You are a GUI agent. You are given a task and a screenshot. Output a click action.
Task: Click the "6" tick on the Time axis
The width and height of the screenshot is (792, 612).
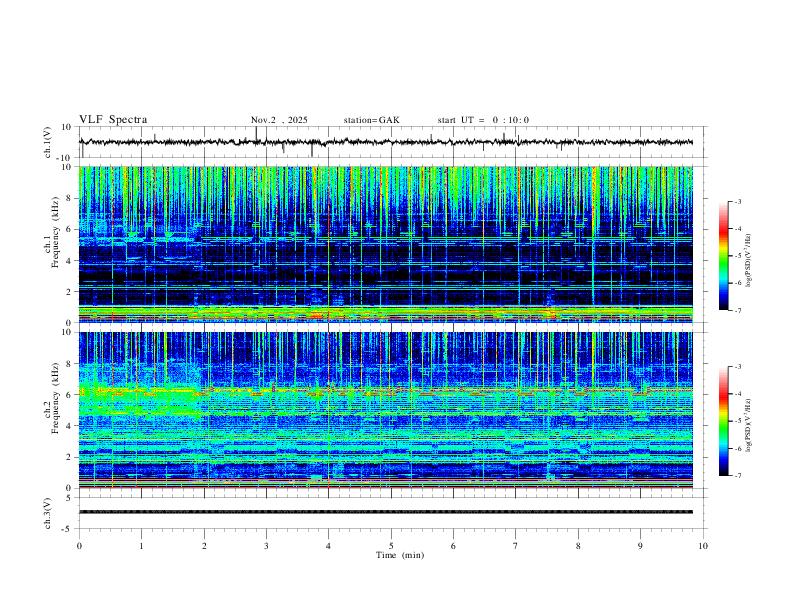[454, 546]
